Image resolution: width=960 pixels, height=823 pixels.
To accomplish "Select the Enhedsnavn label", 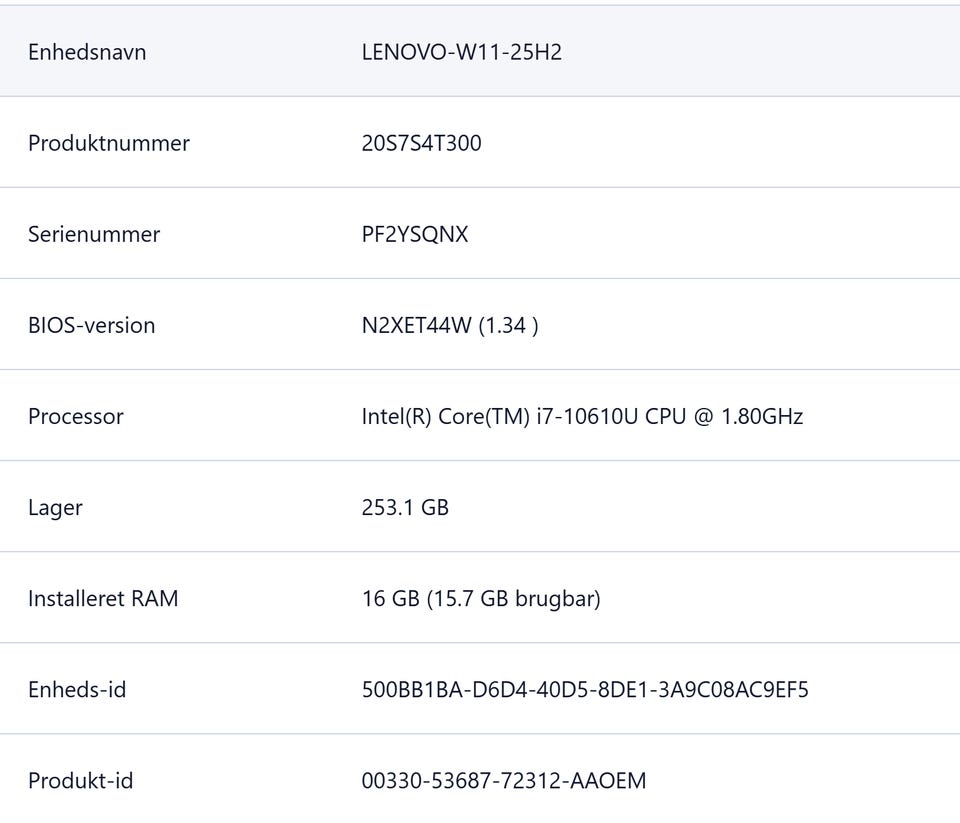I will pyautogui.click(x=87, y=52).
